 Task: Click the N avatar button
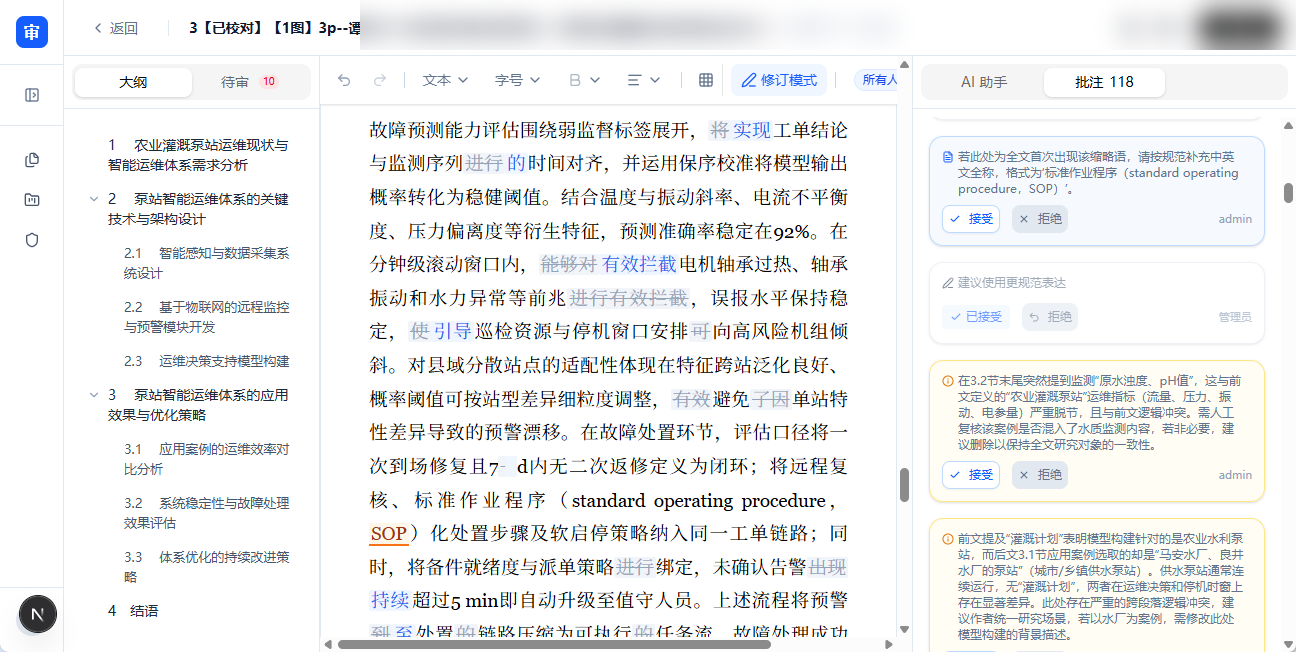coord(38,613)
